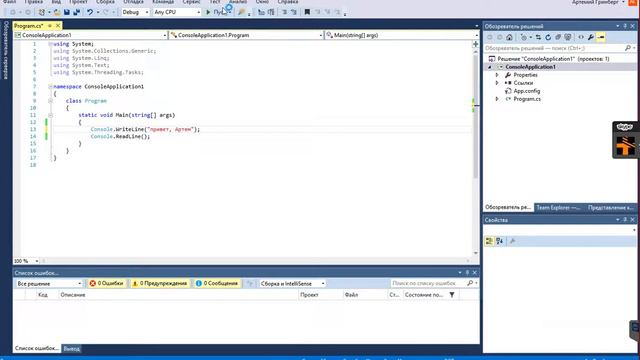Switch to the Список ошибок bottom tab
Viewport: 640px width, 360px height.
(x=37, y=348)
